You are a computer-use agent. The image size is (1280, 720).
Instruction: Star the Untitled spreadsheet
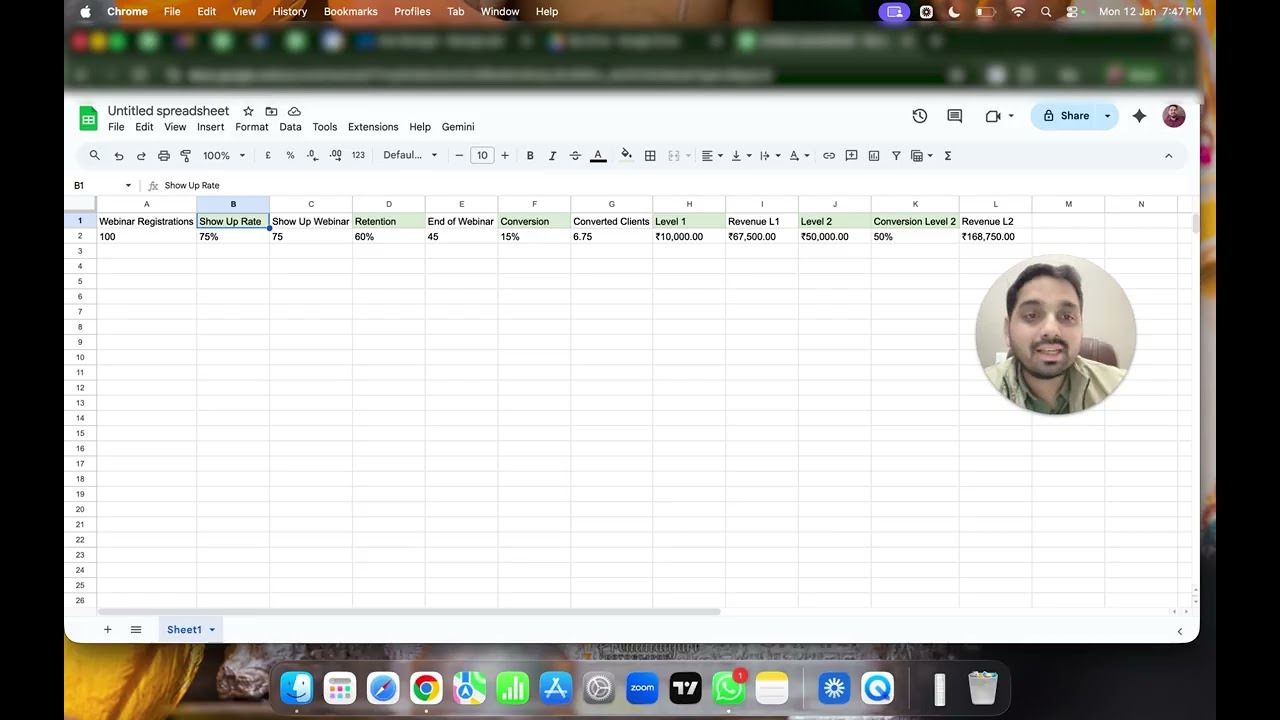[248, 111]
